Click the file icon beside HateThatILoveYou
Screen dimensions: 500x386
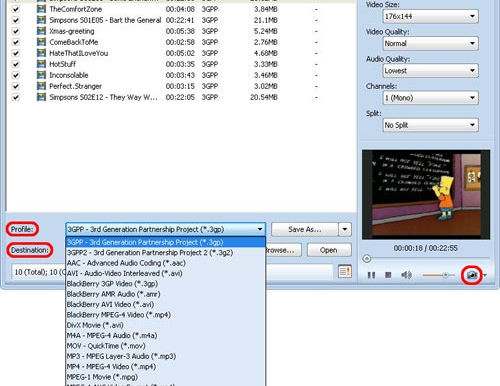click(x=41, y=53)
